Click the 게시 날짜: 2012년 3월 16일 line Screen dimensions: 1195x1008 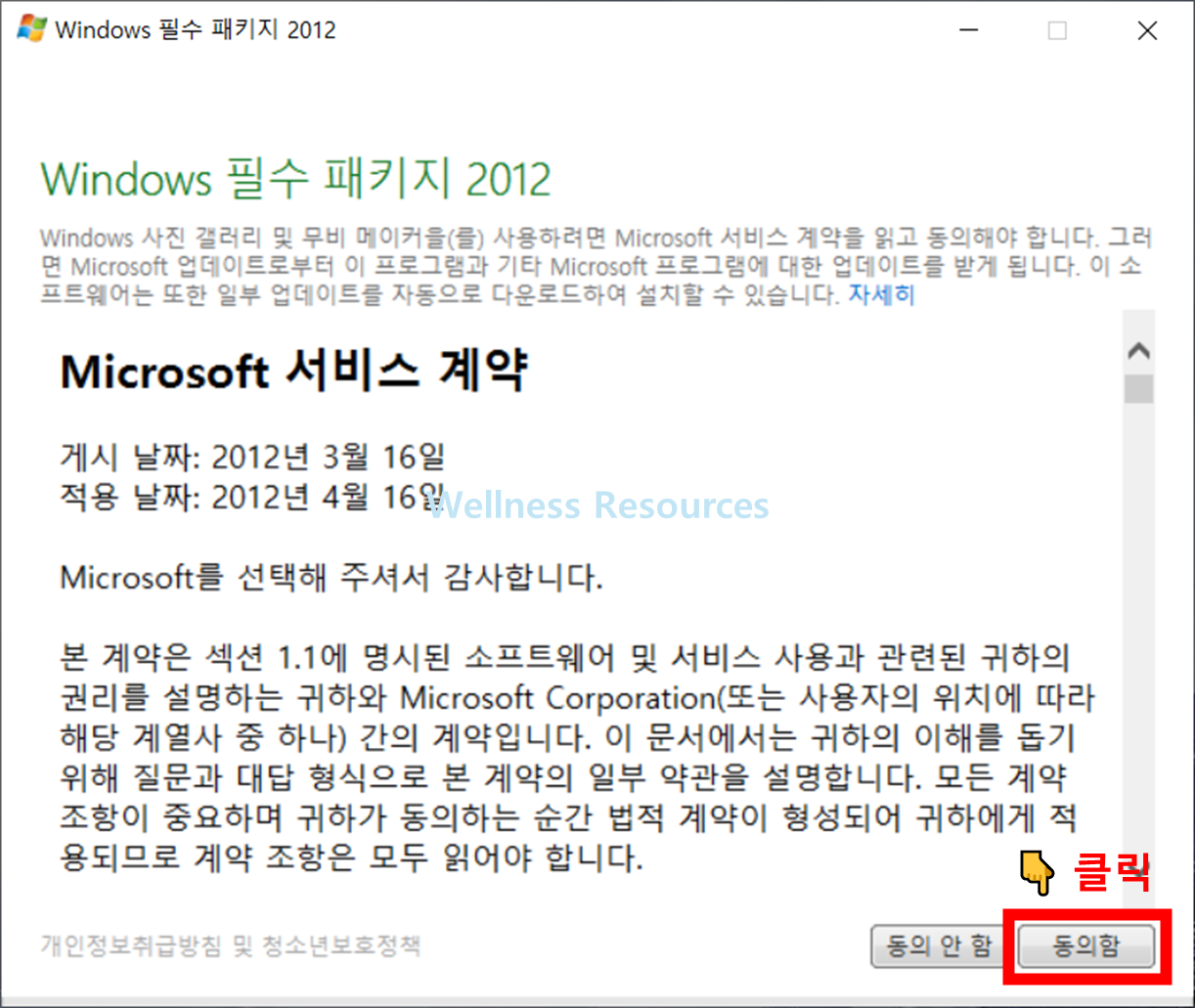(253, 457)
